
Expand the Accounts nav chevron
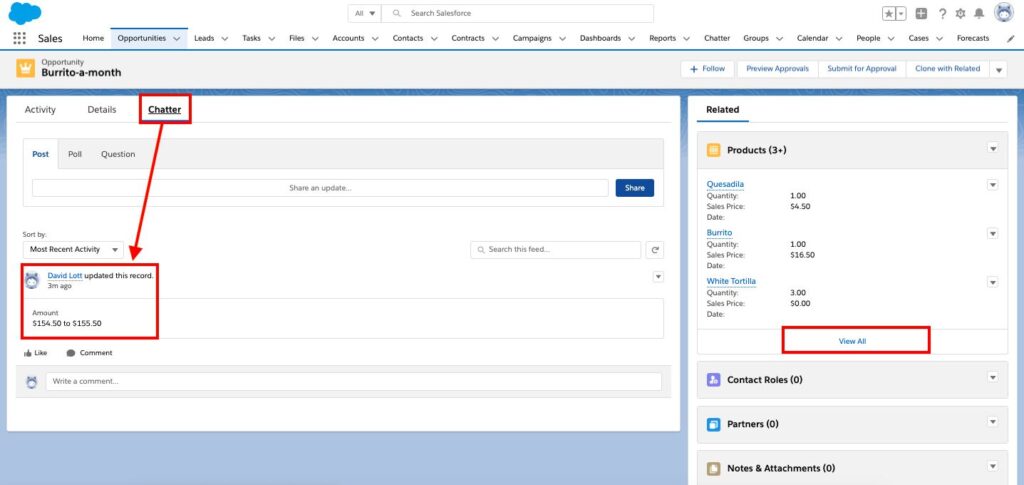click(x=375, y=39)
